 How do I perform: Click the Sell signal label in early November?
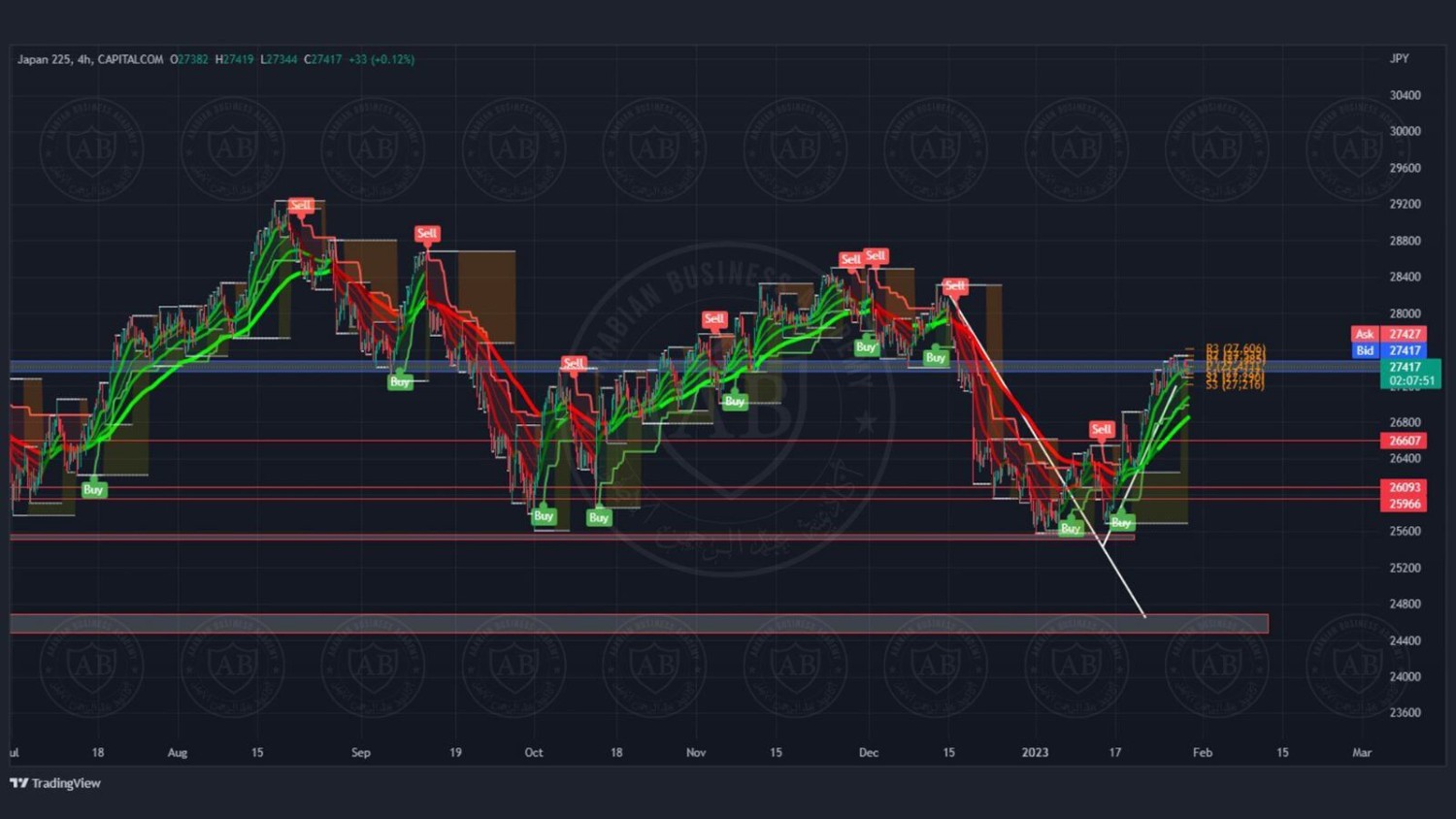[x=714, y=318]
